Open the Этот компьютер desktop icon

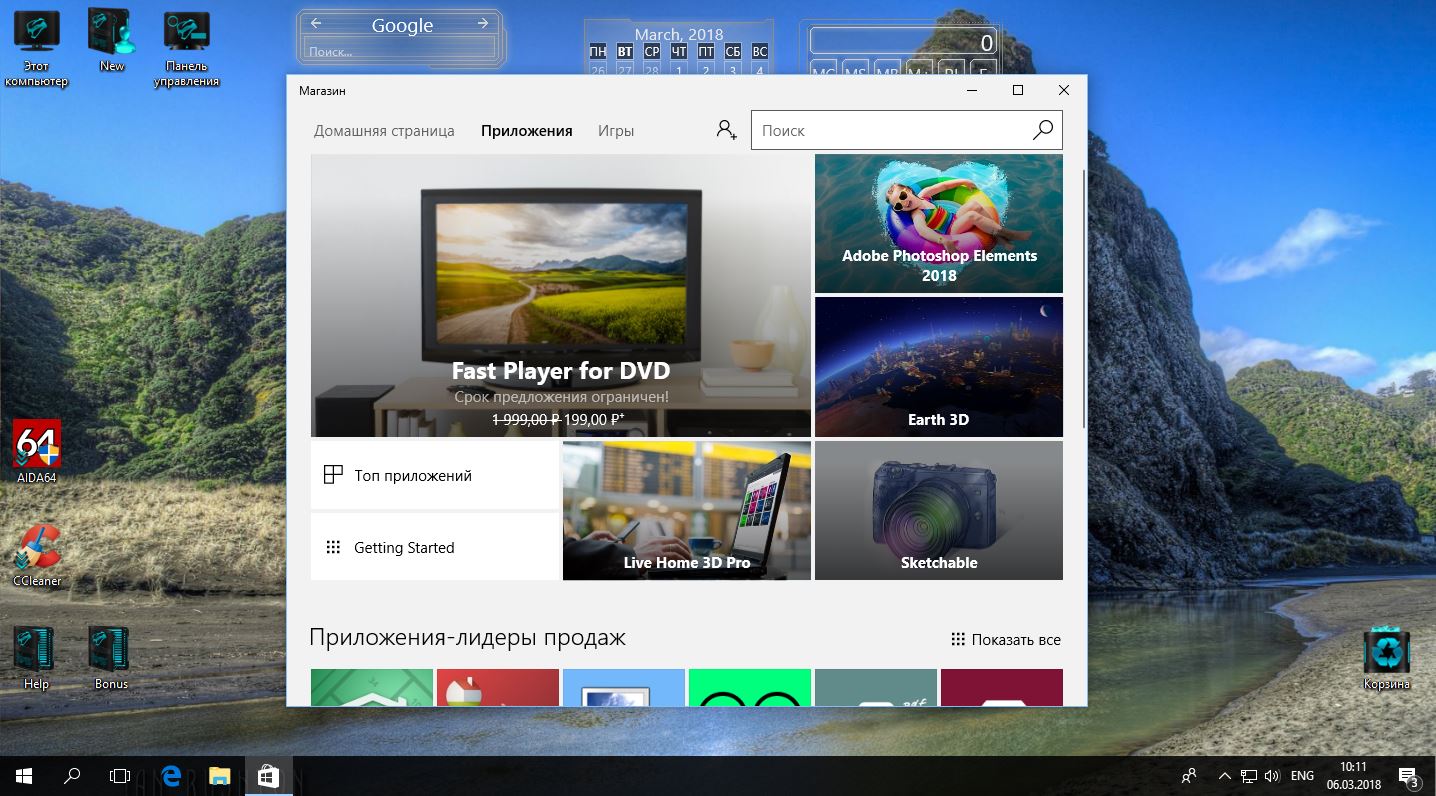point(36,48)
